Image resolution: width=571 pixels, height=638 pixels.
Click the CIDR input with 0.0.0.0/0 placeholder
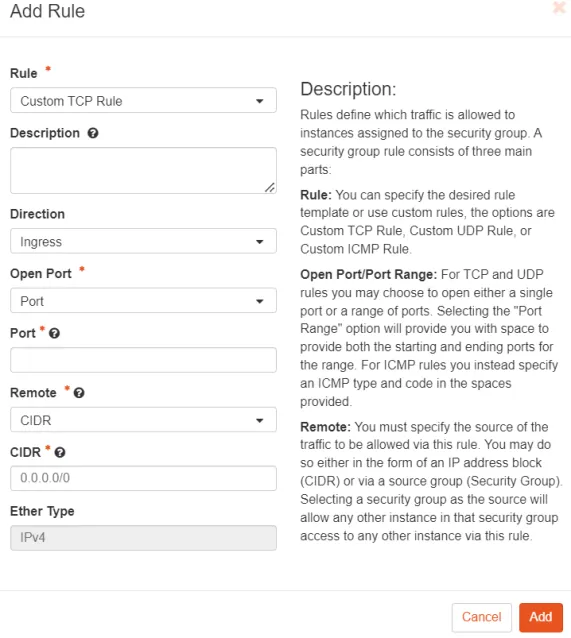click(143, 478)
